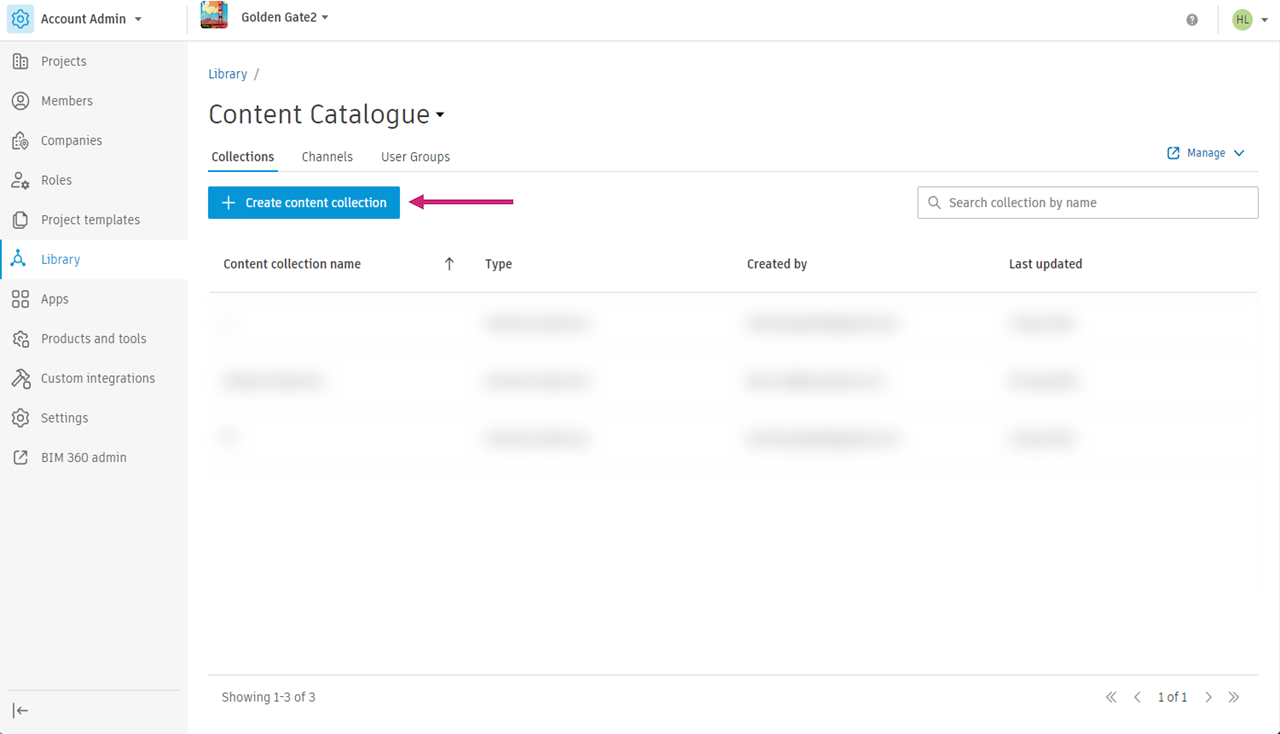Viewport: 1280px width, 734px height.
Task: Open the Manage dropdown menu
Action: (1206, 153)
